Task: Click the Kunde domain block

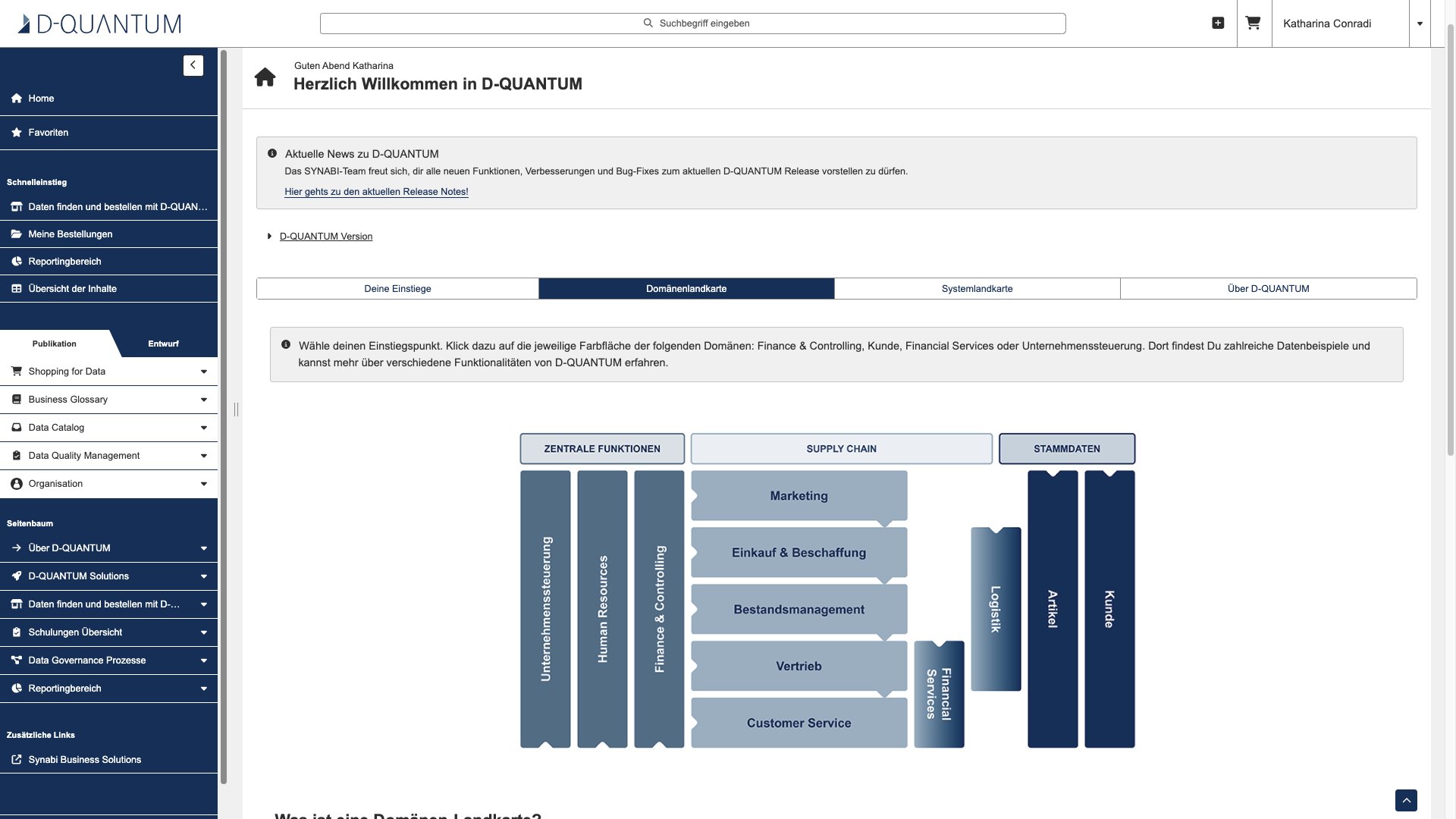Action: coord(1109,609)
